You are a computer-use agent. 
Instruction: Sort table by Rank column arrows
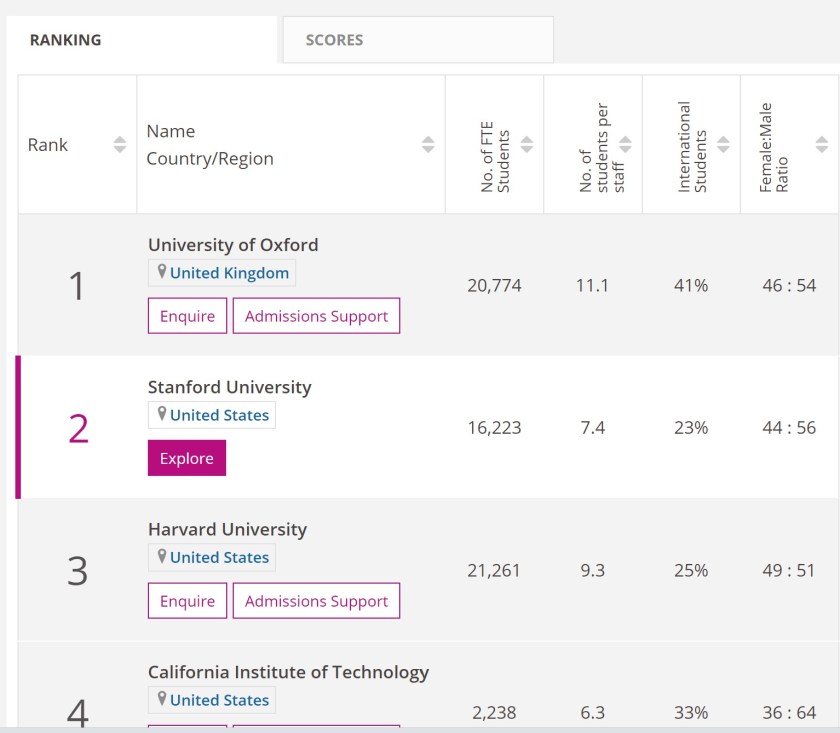pyautogui.click(x=120, y=145)
